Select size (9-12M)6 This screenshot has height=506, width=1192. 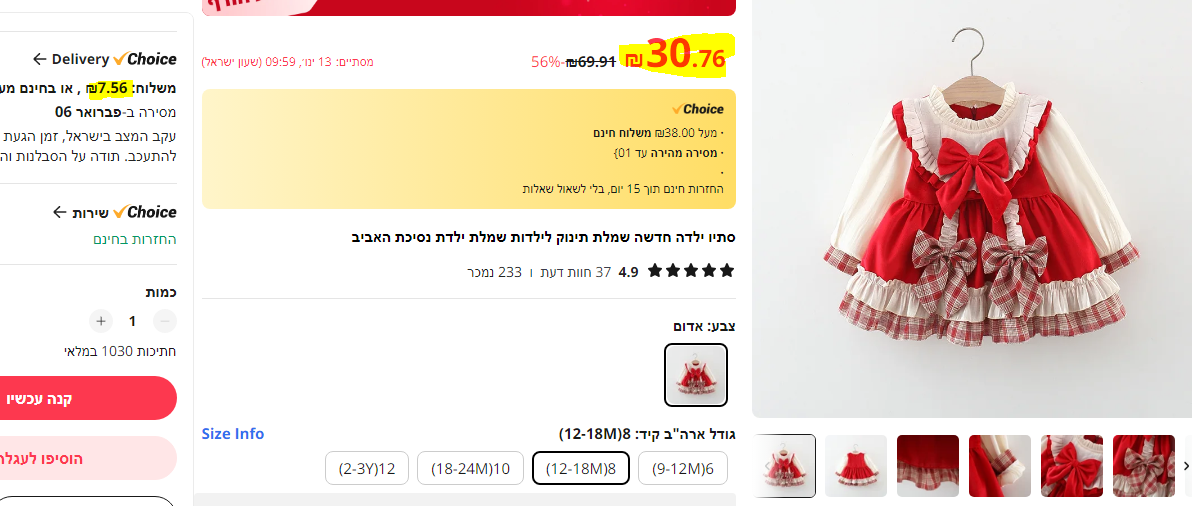(683, 468)
